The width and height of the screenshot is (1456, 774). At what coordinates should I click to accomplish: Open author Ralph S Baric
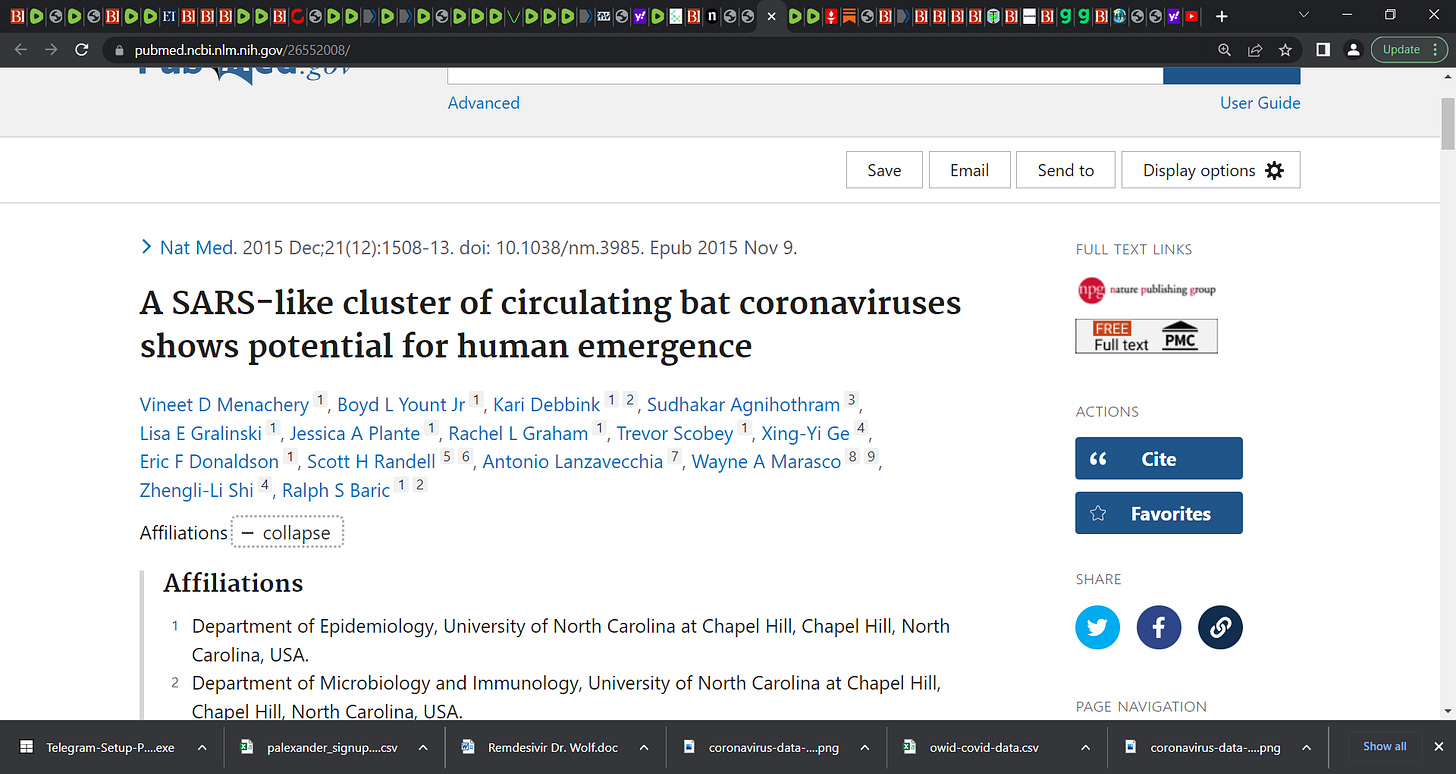pos(336,490)
